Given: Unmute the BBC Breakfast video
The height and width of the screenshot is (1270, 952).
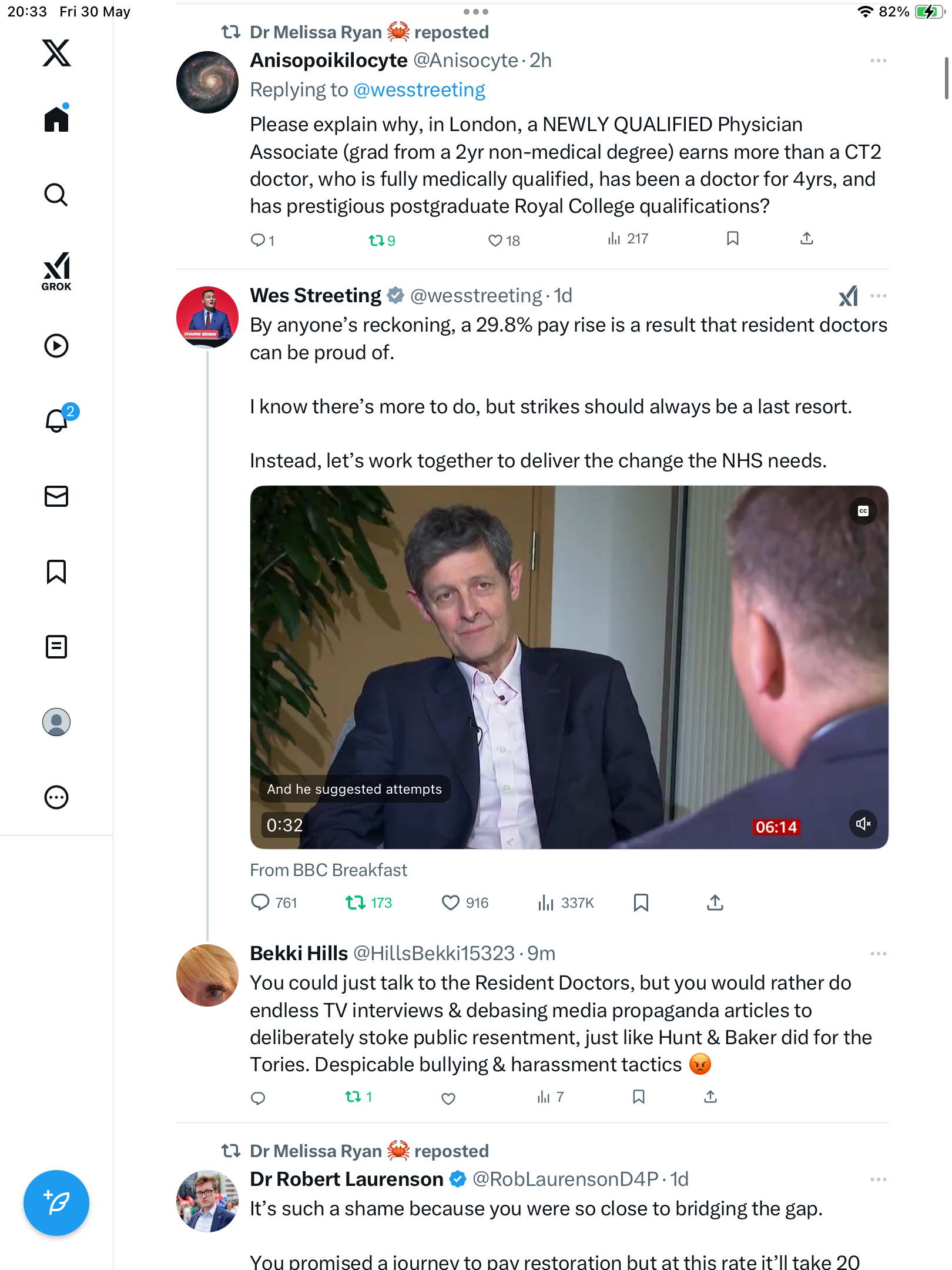Looking at the screenshot, I should pos(863,824).
